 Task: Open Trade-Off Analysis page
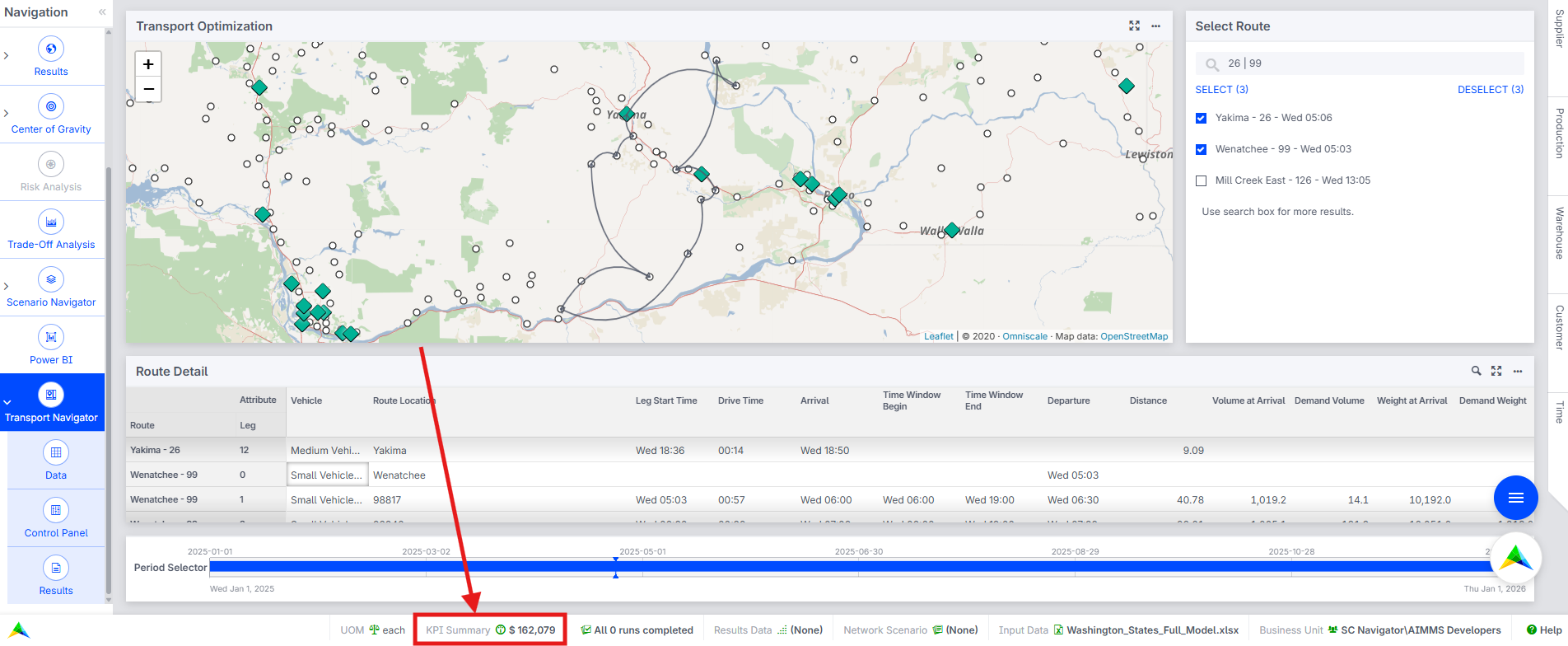(x=51, y=230)
